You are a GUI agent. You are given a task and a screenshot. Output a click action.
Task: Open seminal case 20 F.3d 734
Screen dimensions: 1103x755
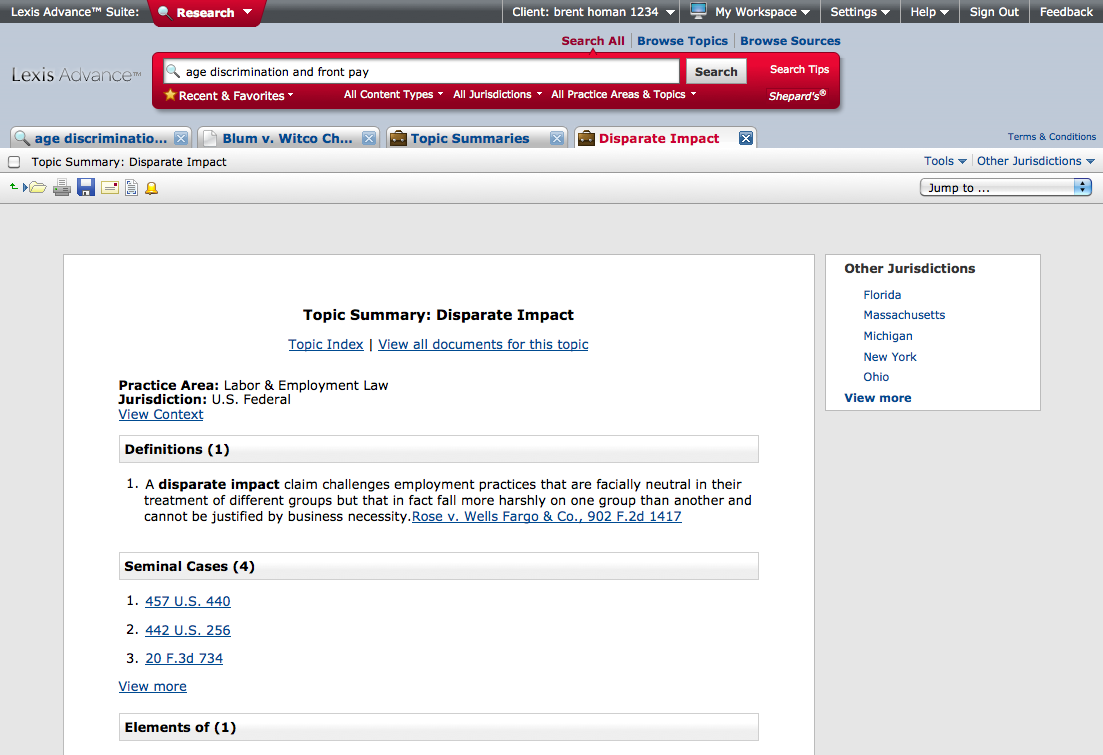184,659
